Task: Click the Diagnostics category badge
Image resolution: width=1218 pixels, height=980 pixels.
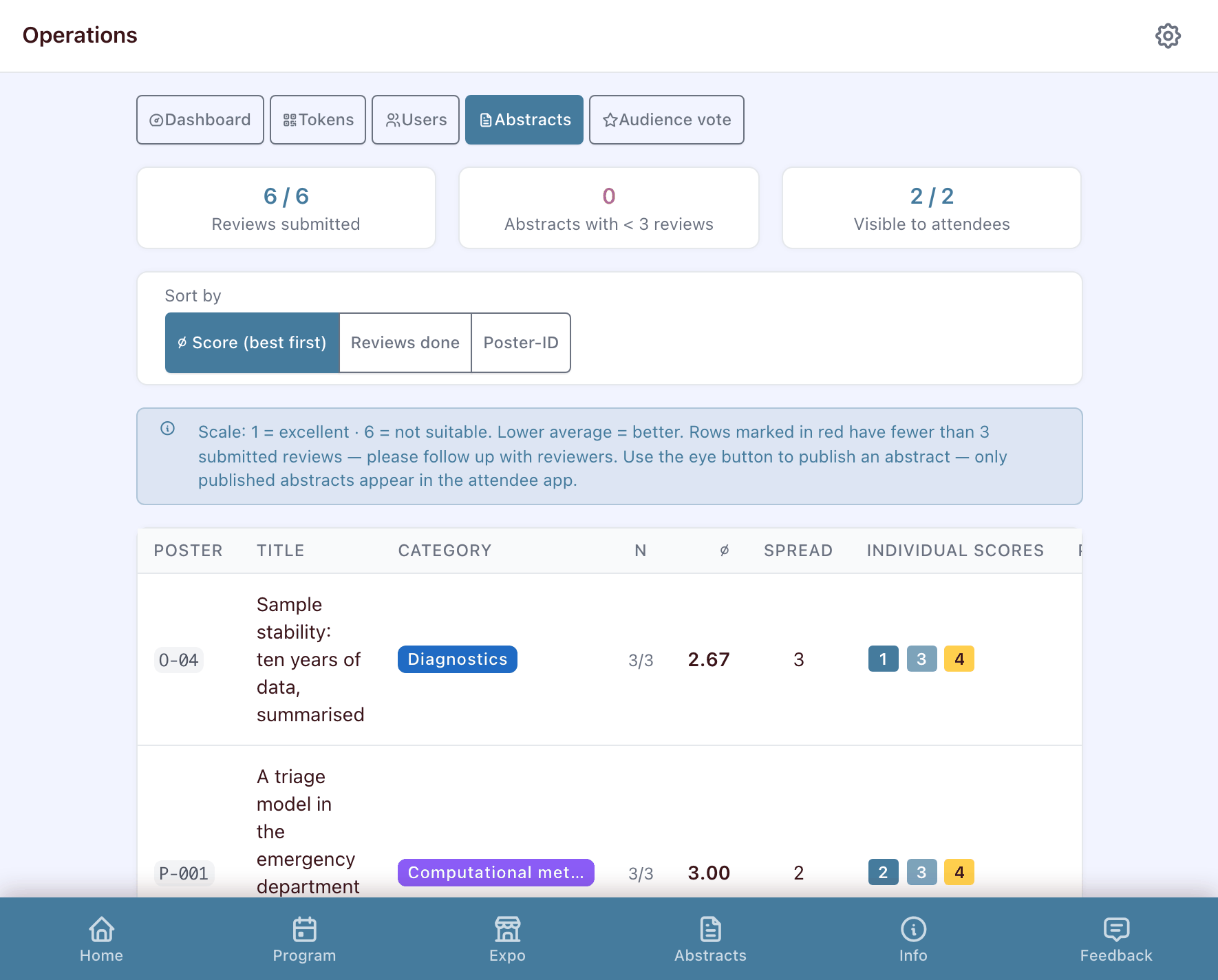Action: 458,659
